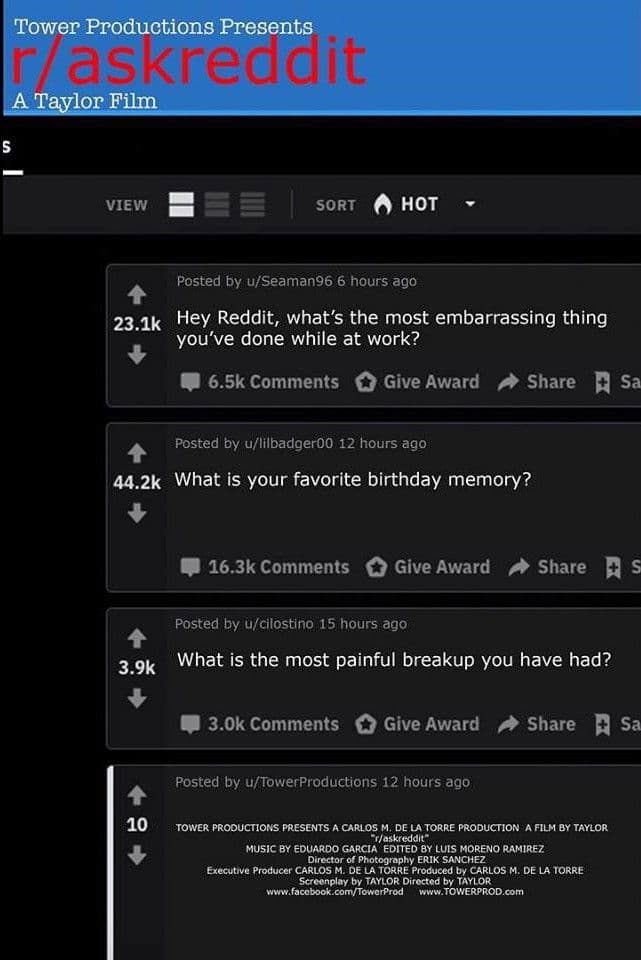Click the Save bookmark icon on the breakup post
This screenshot has height=960, width=641.
tap(601, 723)
